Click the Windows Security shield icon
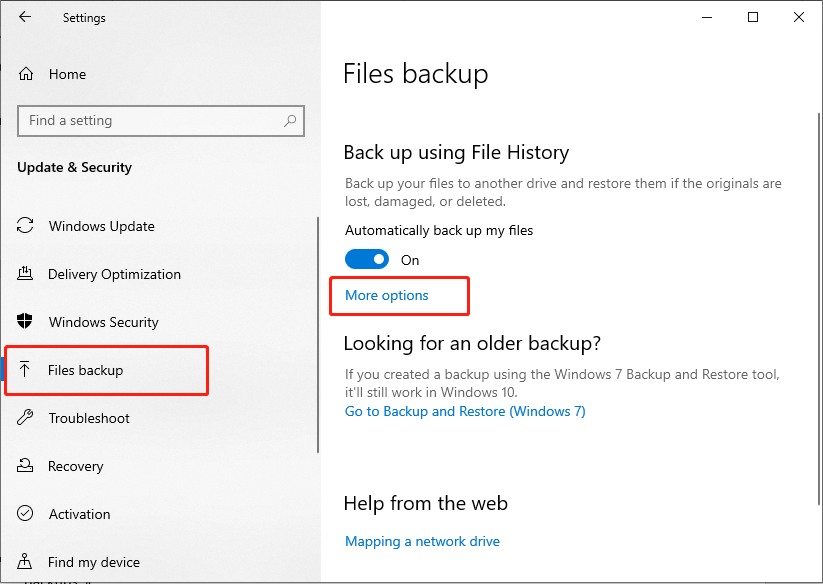Viewport: 823px width, 584px height. click(27, 322)
